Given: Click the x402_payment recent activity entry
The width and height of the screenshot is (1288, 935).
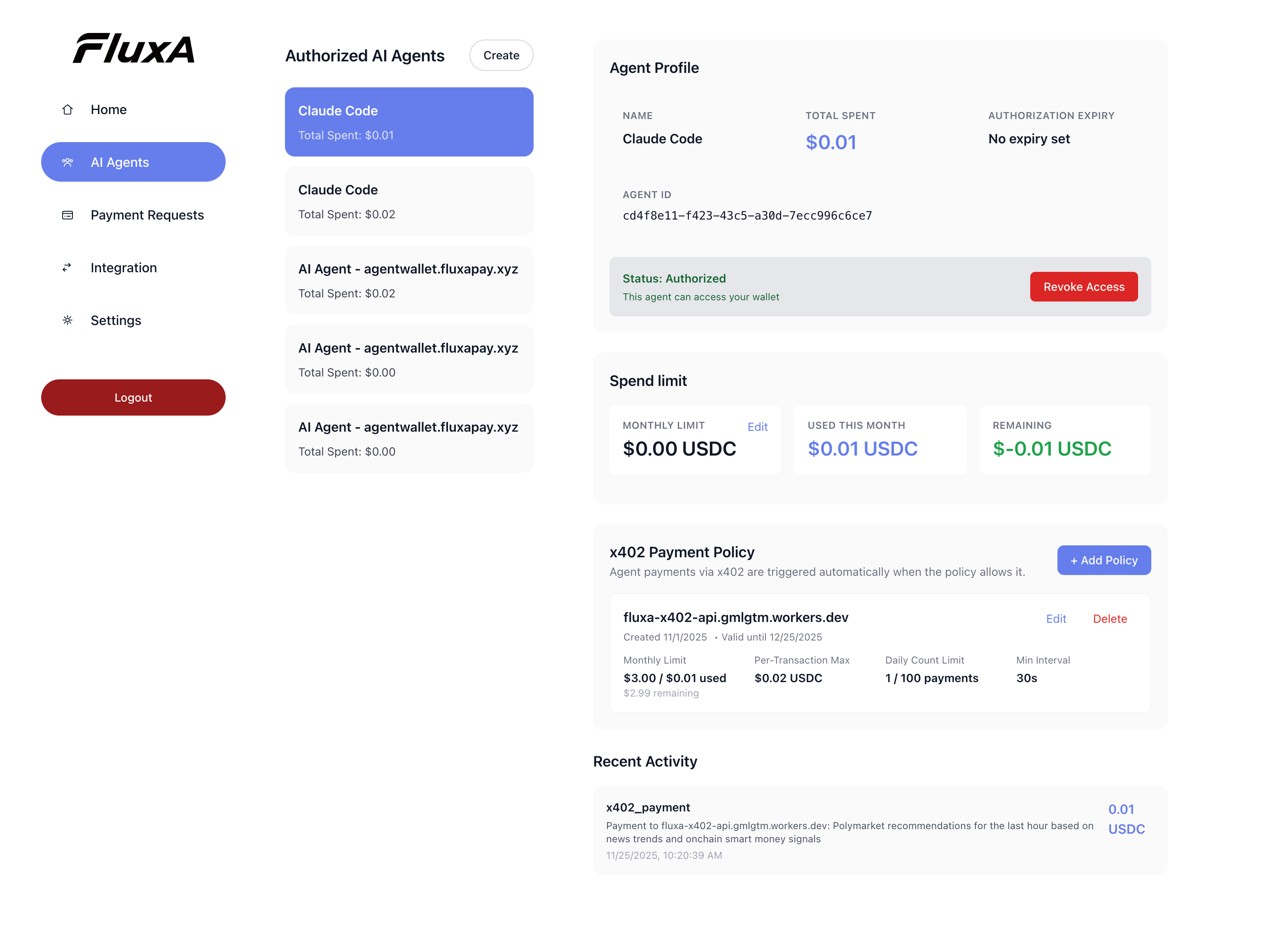Looking at the screenshot, I should (849, 830).
